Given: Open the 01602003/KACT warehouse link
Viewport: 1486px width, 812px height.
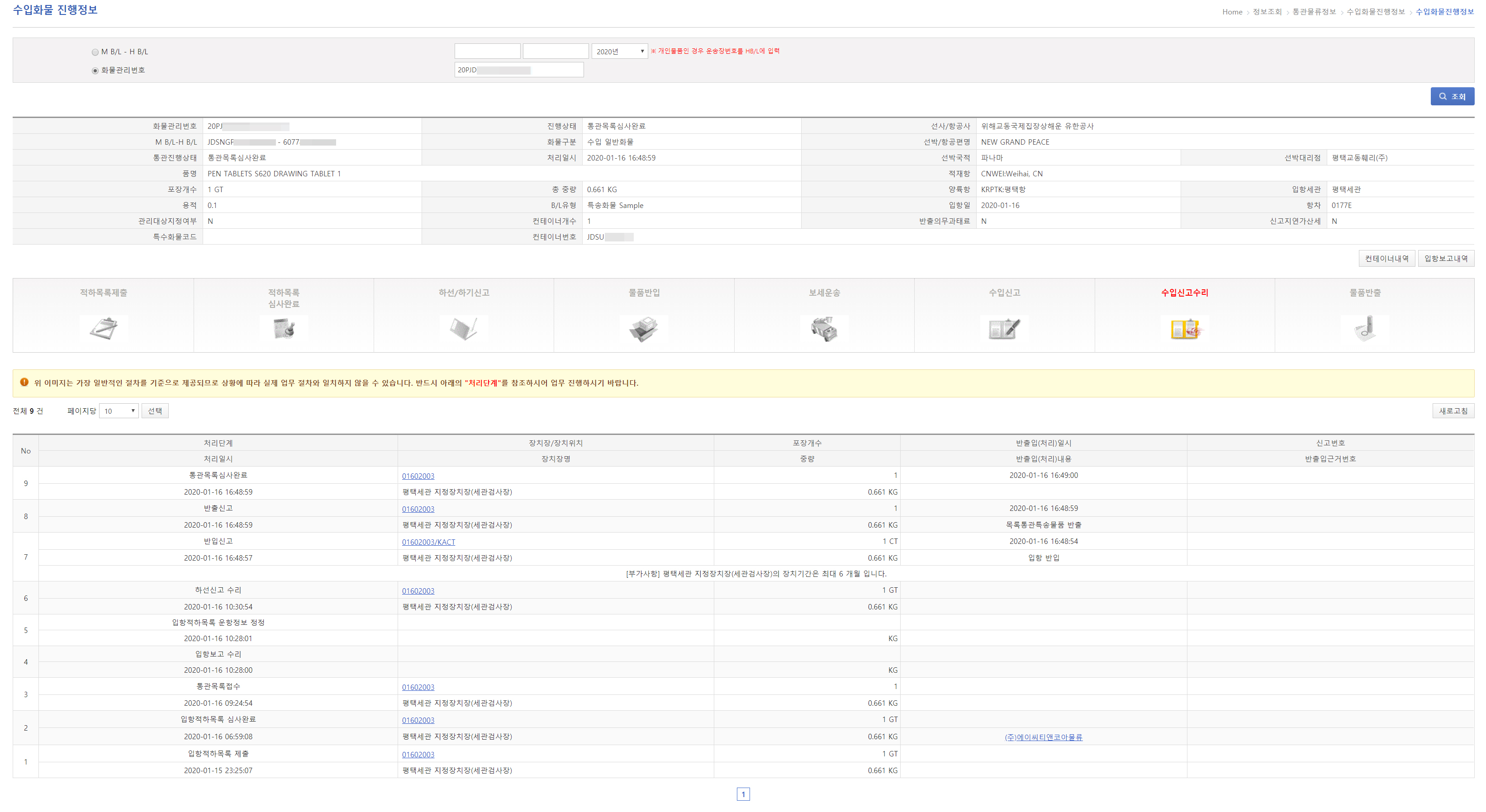Looking at the screenshot, I should click(x=428, y=542).
